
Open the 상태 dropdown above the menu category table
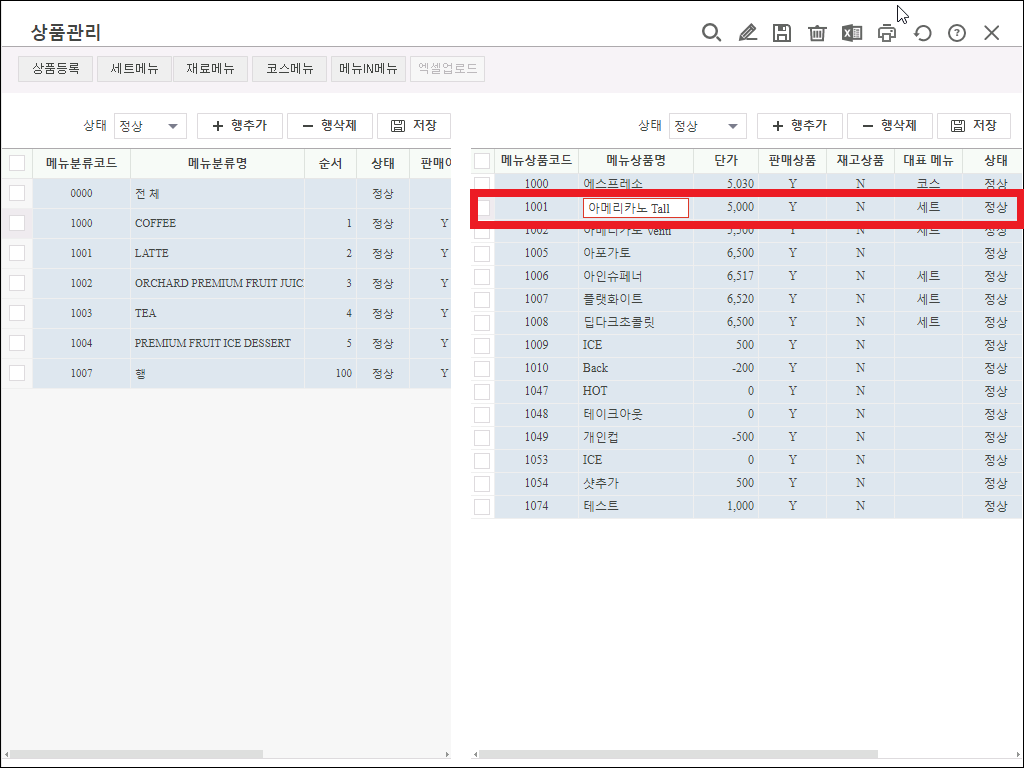[x=150, y=126]
